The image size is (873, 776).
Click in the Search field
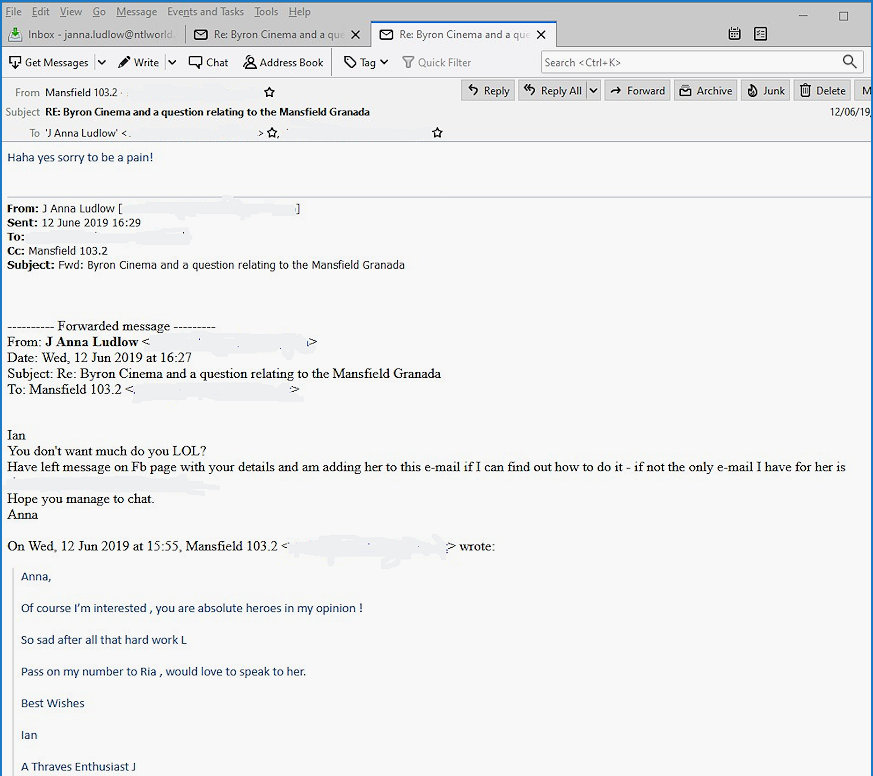pyautogui.click(x=690, y=62)
